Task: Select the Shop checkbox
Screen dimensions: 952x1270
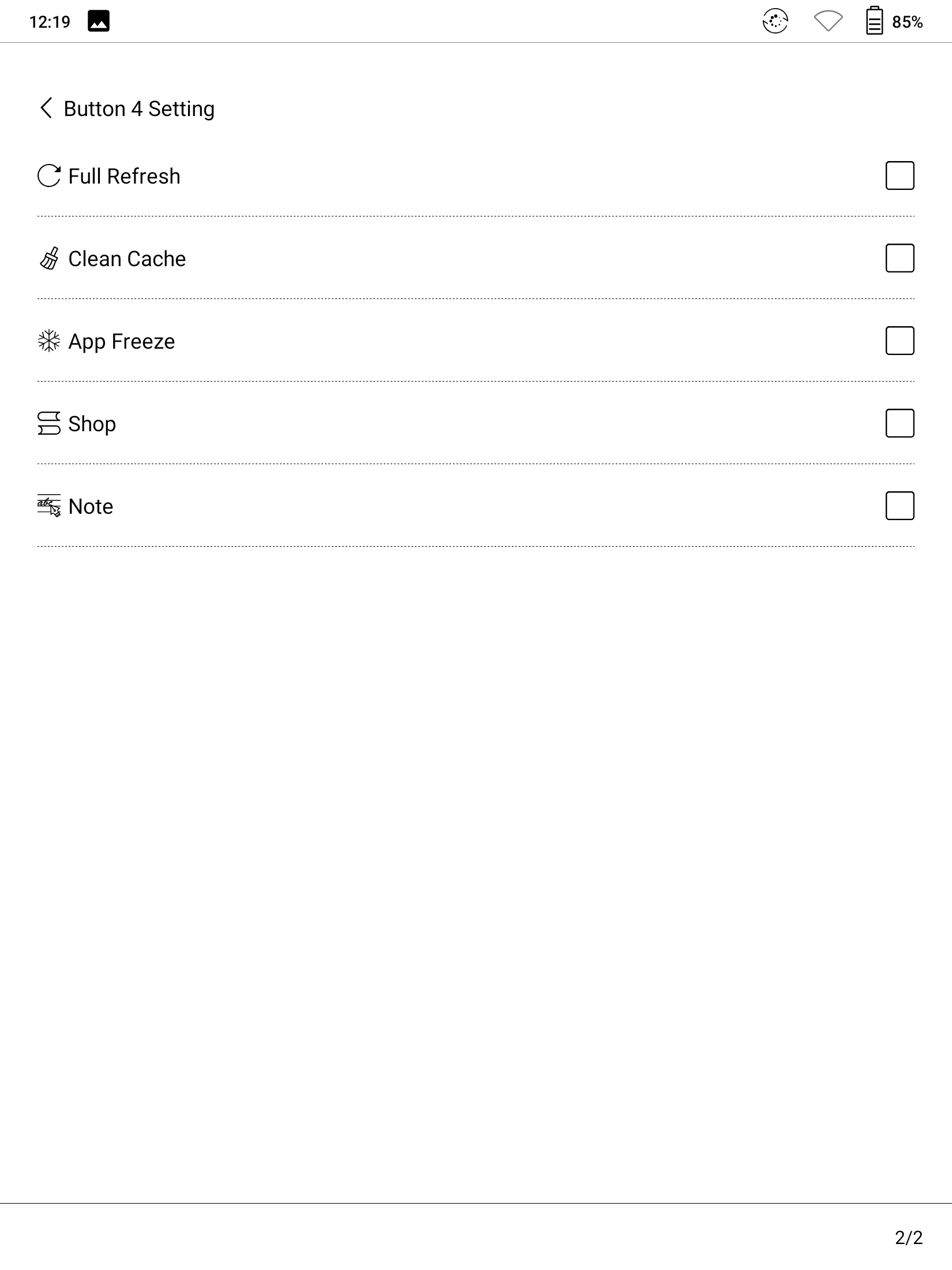Action: pos(899,423)
